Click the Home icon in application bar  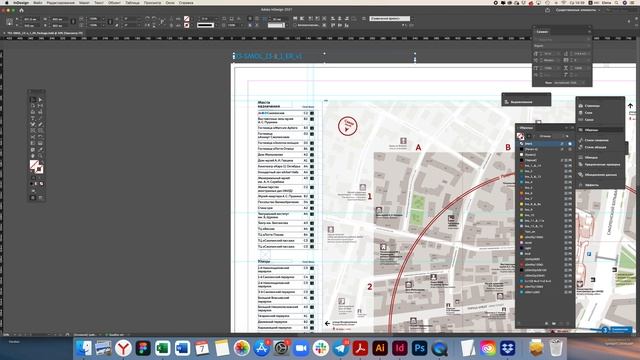coord(21,10)
